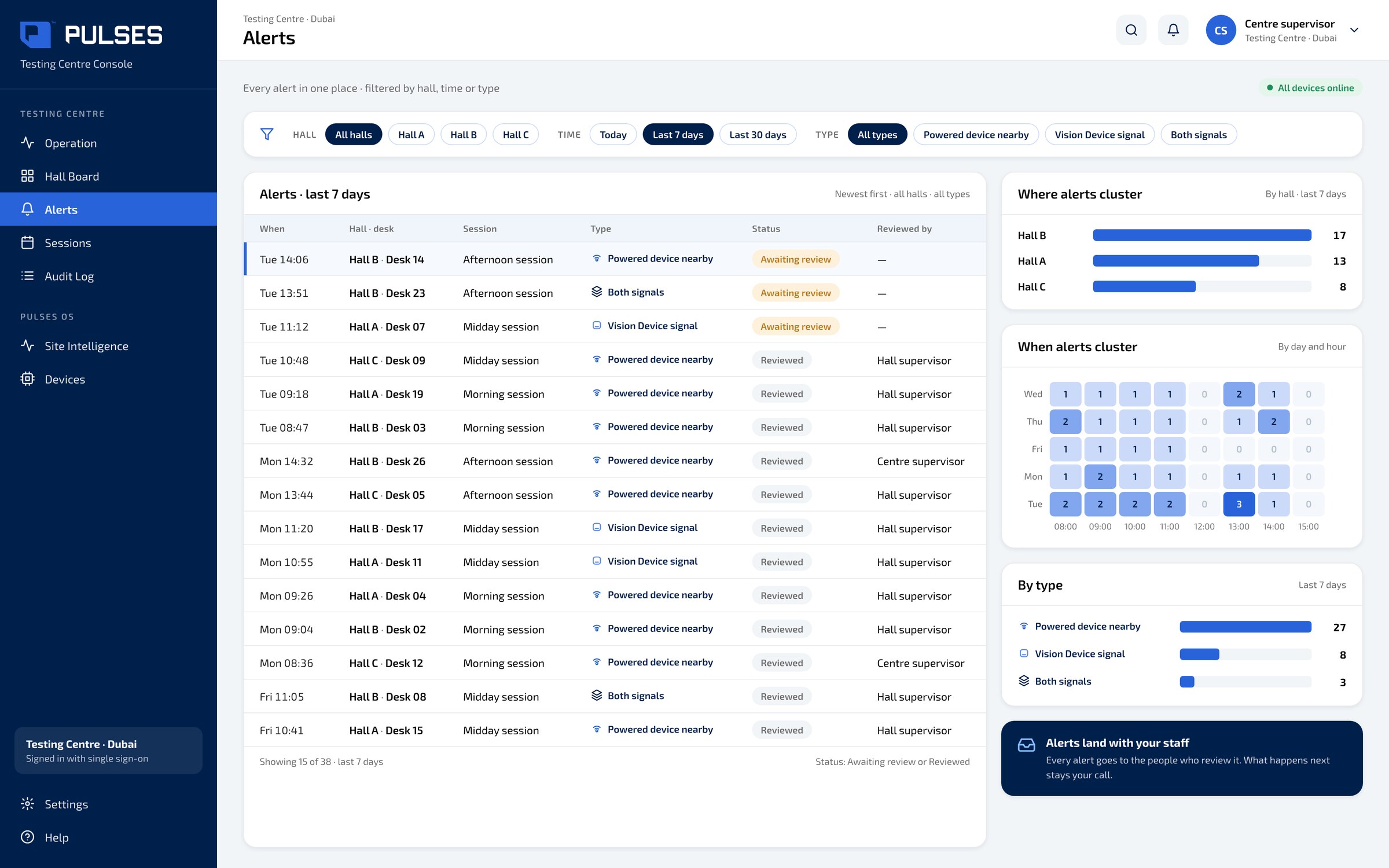Open Hall Board in sidebar
The image size is (1389, 868).
[108, 176]
